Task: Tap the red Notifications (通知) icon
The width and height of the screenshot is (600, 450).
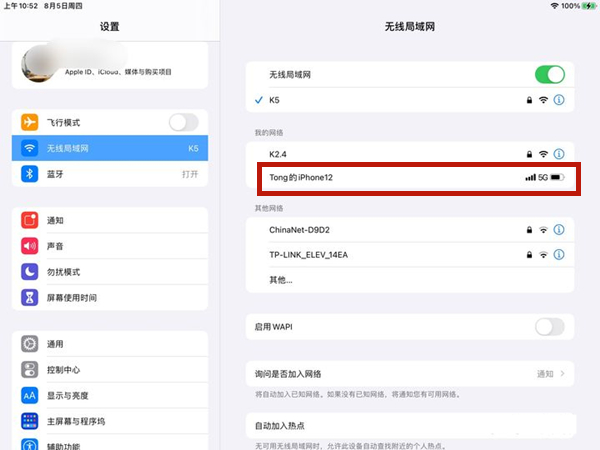Action: [29, 220]
